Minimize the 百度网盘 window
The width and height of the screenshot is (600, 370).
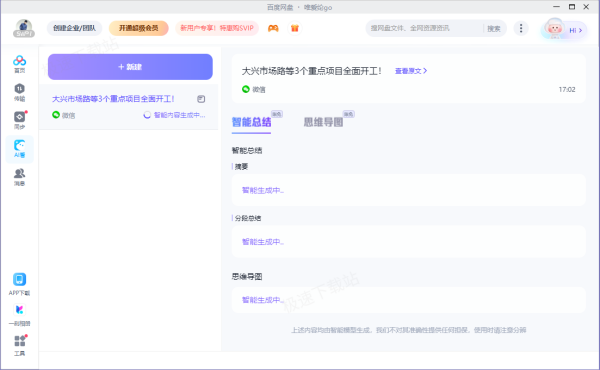[x=556, y=7]
